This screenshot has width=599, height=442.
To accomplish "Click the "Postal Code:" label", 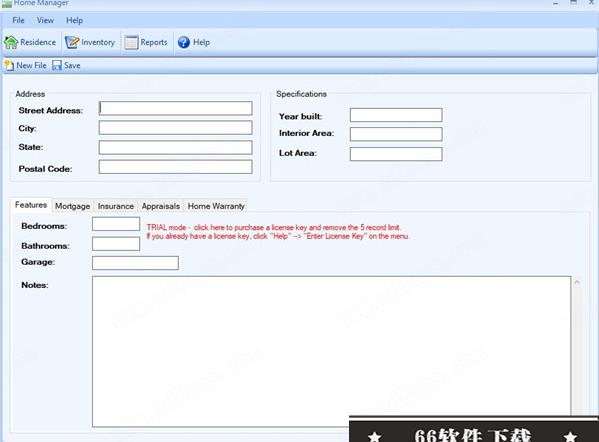I will 45,169.
